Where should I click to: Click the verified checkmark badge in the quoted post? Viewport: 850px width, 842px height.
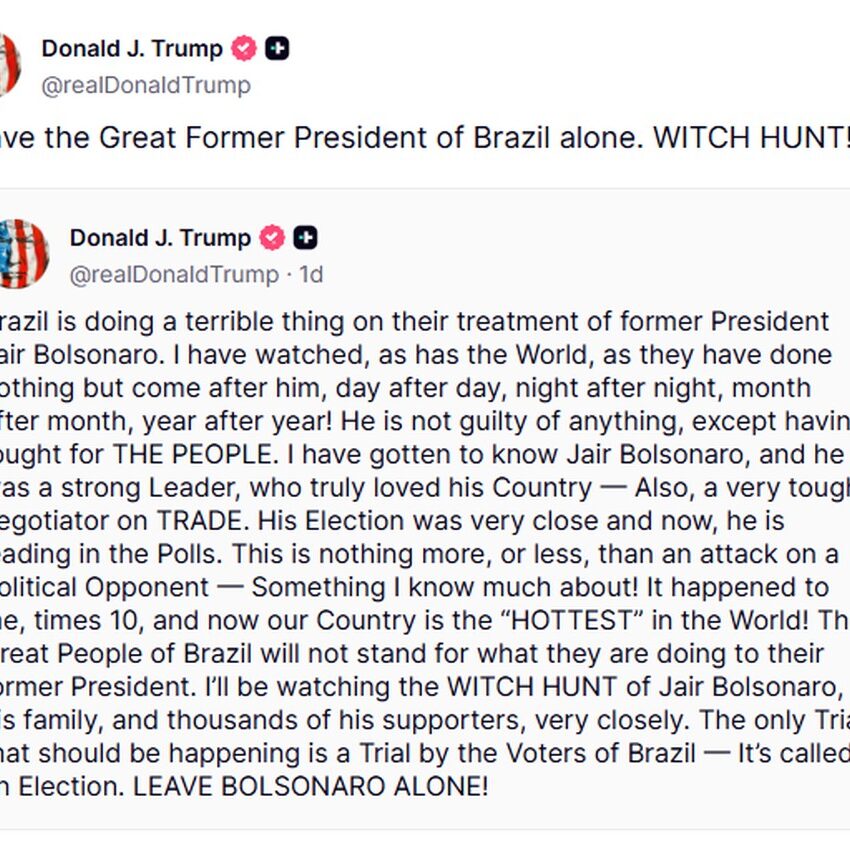[272, 237]
